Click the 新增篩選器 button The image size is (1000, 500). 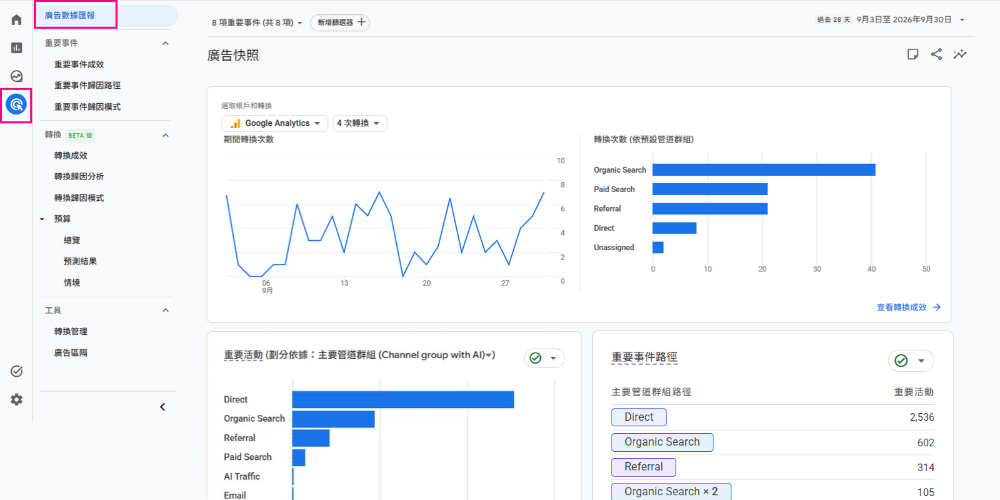[340, 22]
